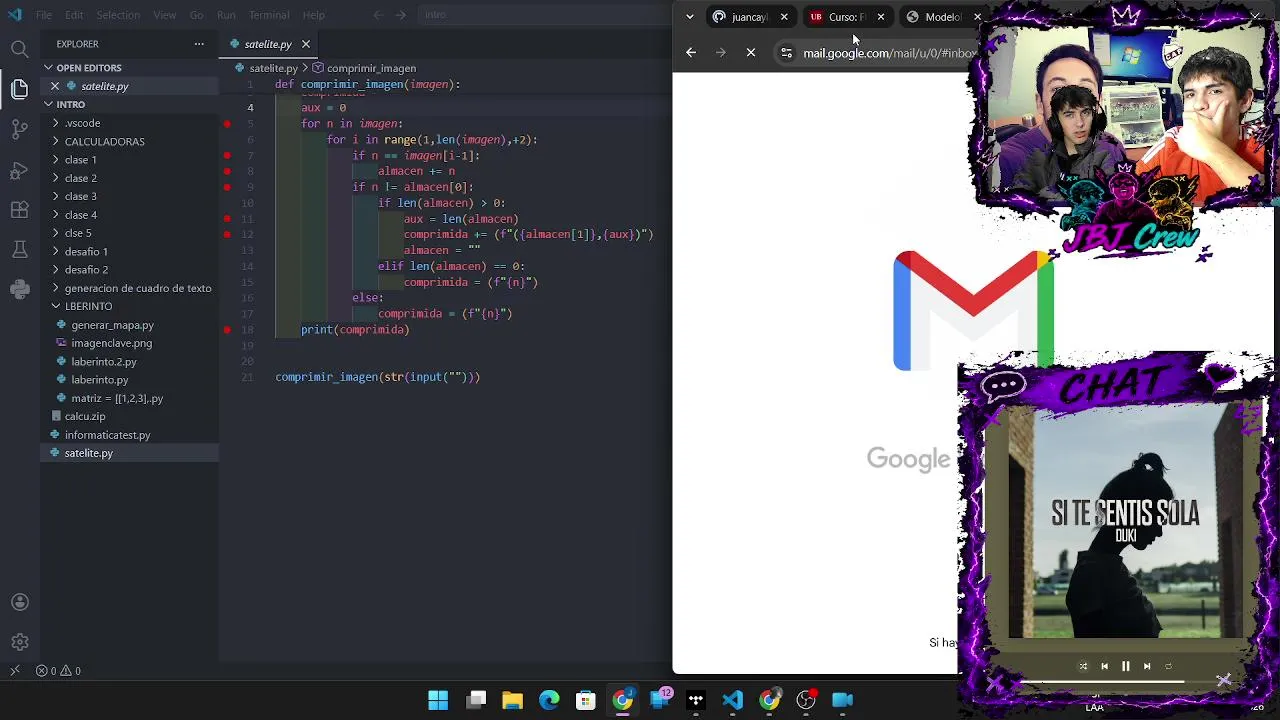Open File Explorer from the taskbar

tap(512, 700)
